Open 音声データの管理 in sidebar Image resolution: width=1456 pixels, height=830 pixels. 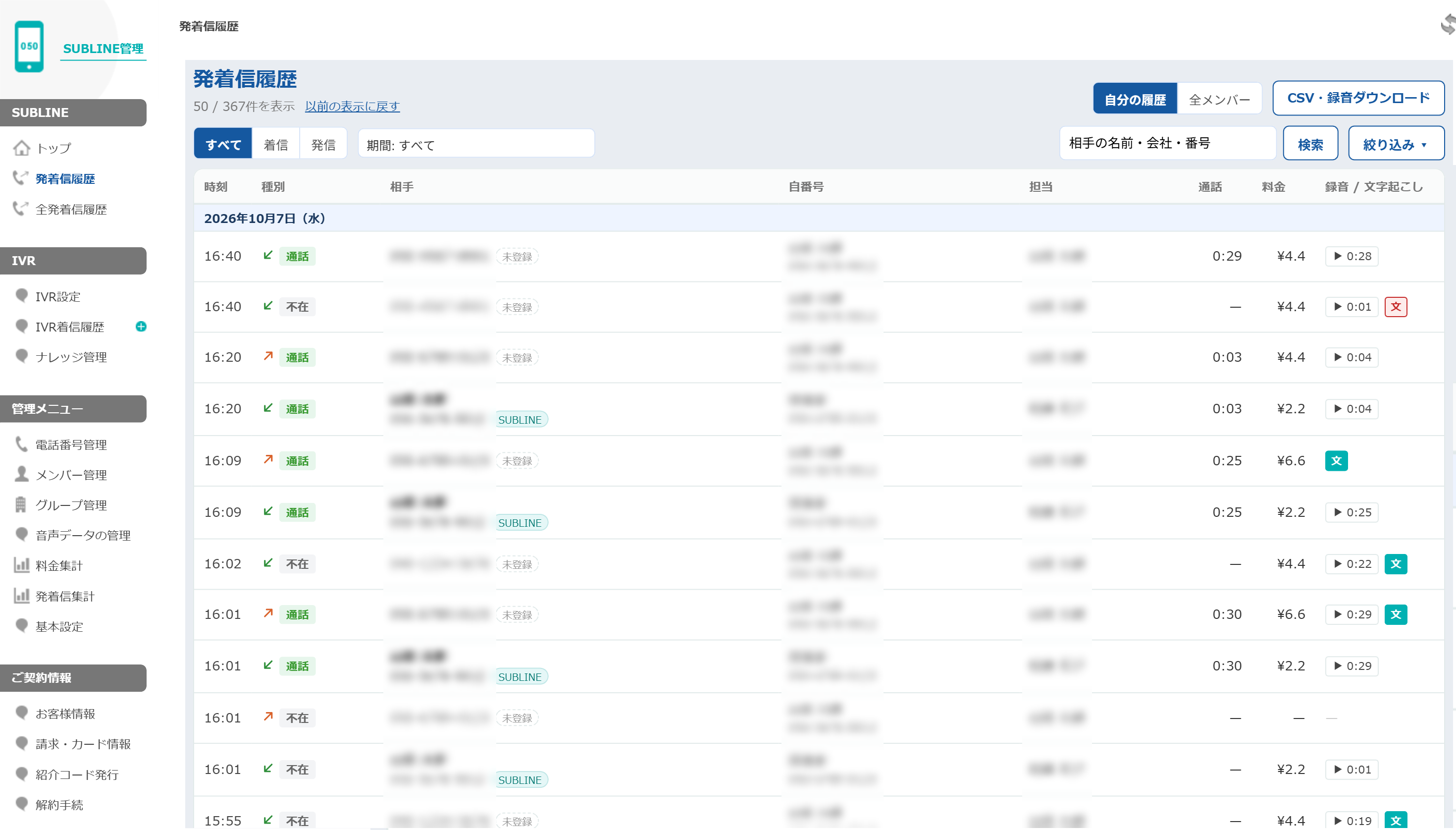pos(83,535)
